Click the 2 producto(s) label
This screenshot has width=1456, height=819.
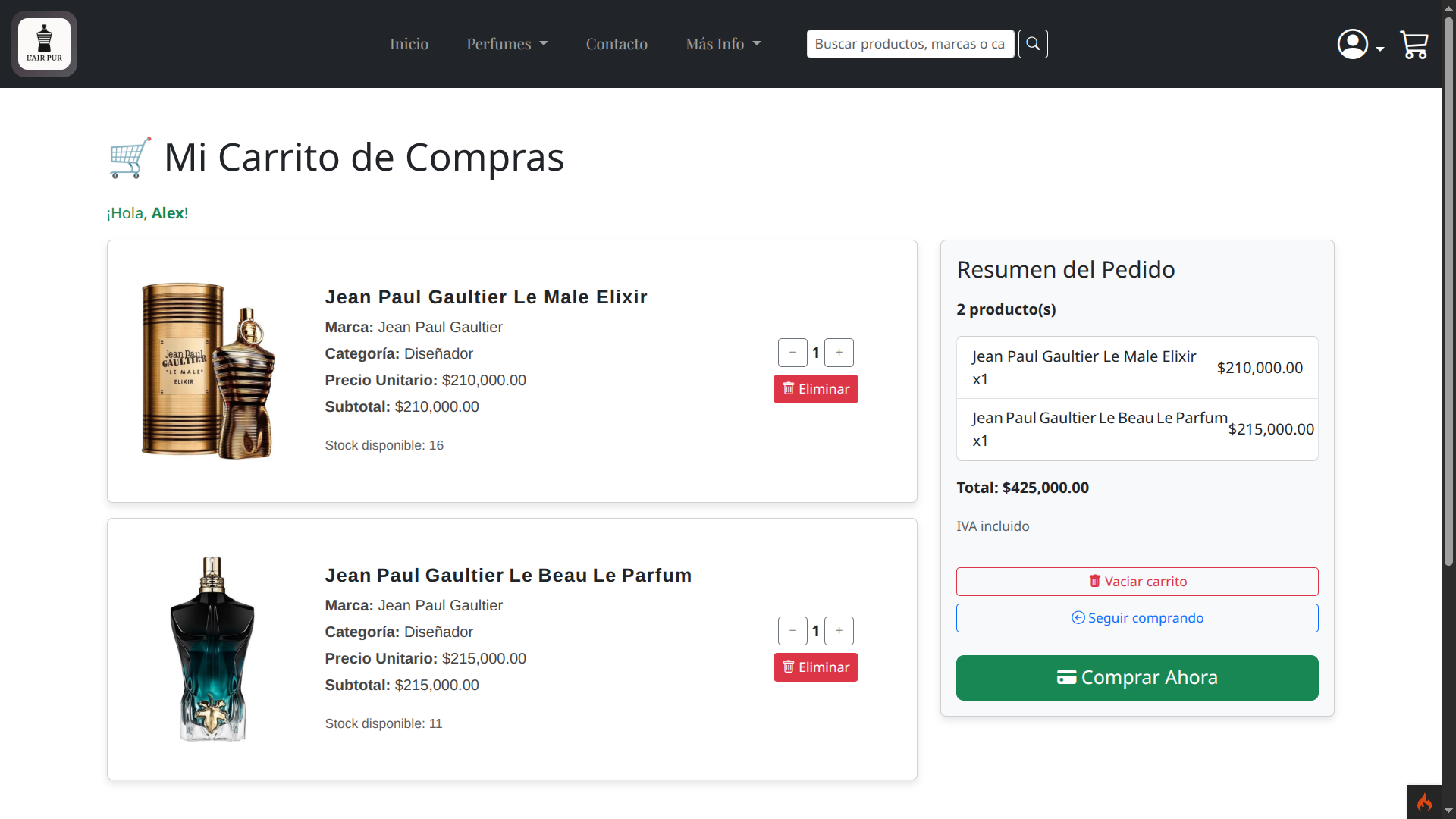tap(1006, 309)
